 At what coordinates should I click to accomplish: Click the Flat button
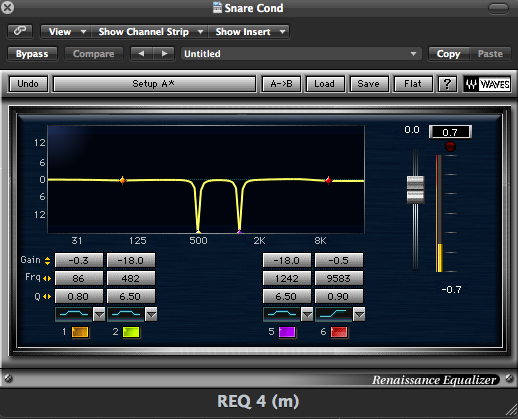tap(413, 84)
